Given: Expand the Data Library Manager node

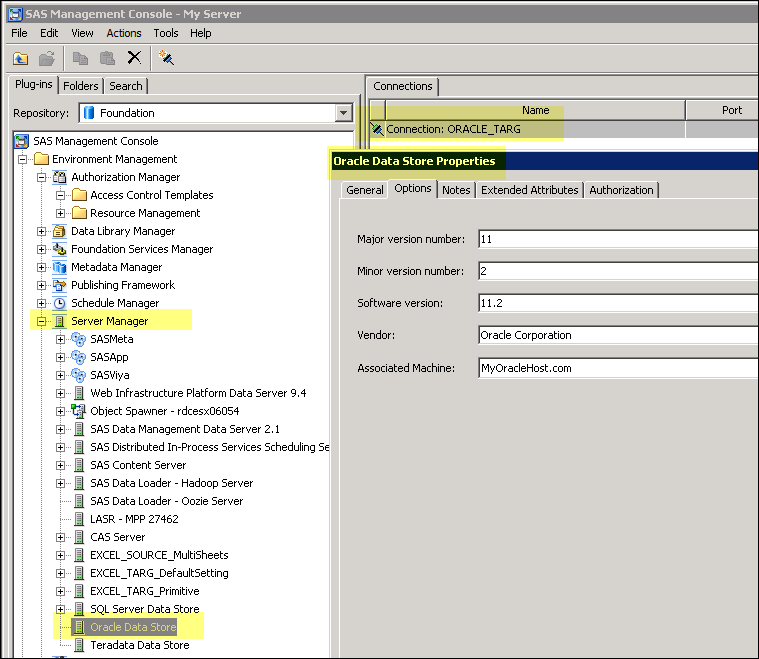Looking at the screenshot, I should (42, 231).
